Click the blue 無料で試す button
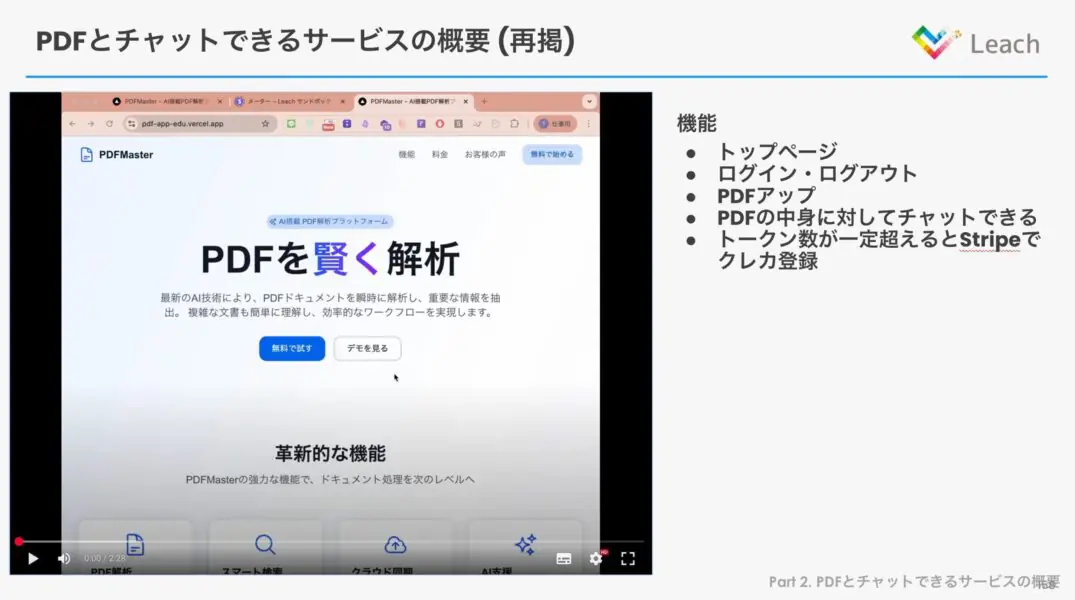Viewport: 1075px width, 600px height. (x=292, y=348)
